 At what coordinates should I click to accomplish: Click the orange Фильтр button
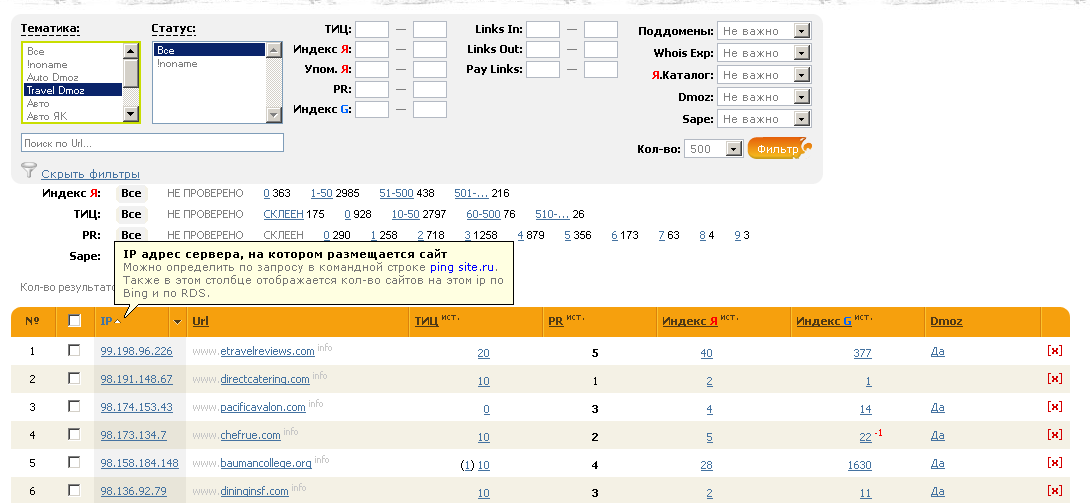(779, 149)
